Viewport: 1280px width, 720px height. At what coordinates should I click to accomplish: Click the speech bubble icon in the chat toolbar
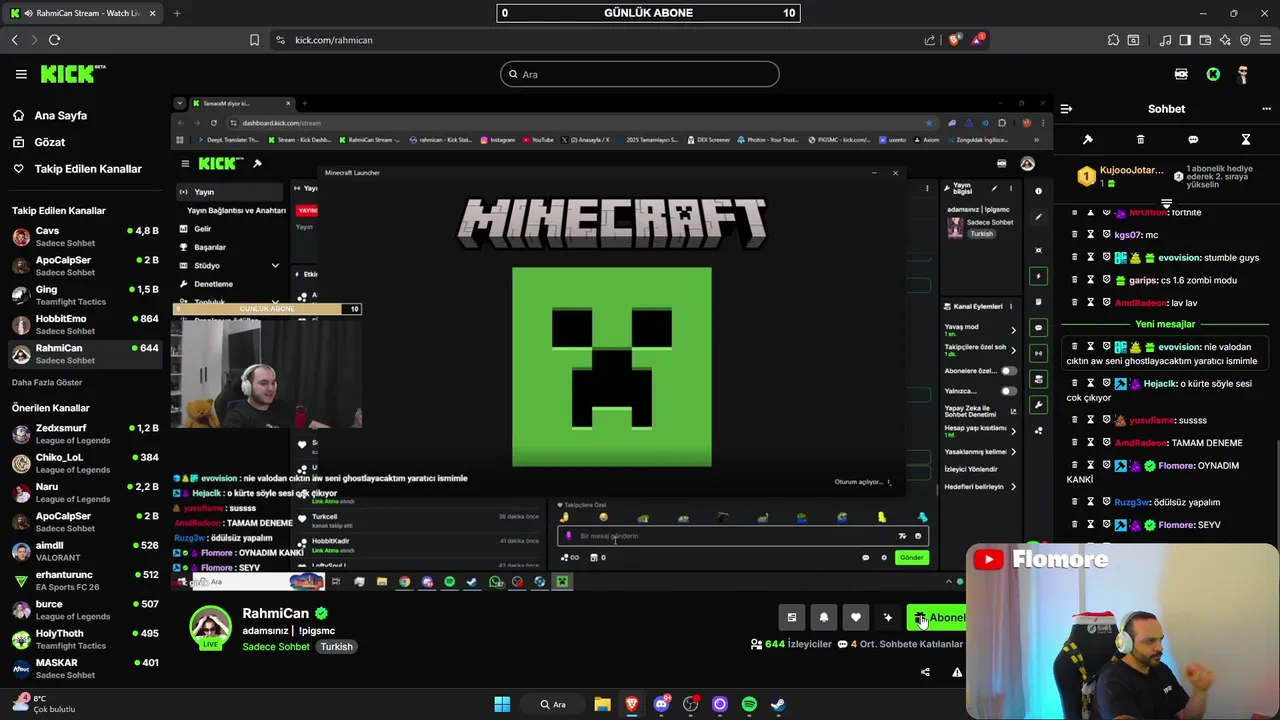1193,140
